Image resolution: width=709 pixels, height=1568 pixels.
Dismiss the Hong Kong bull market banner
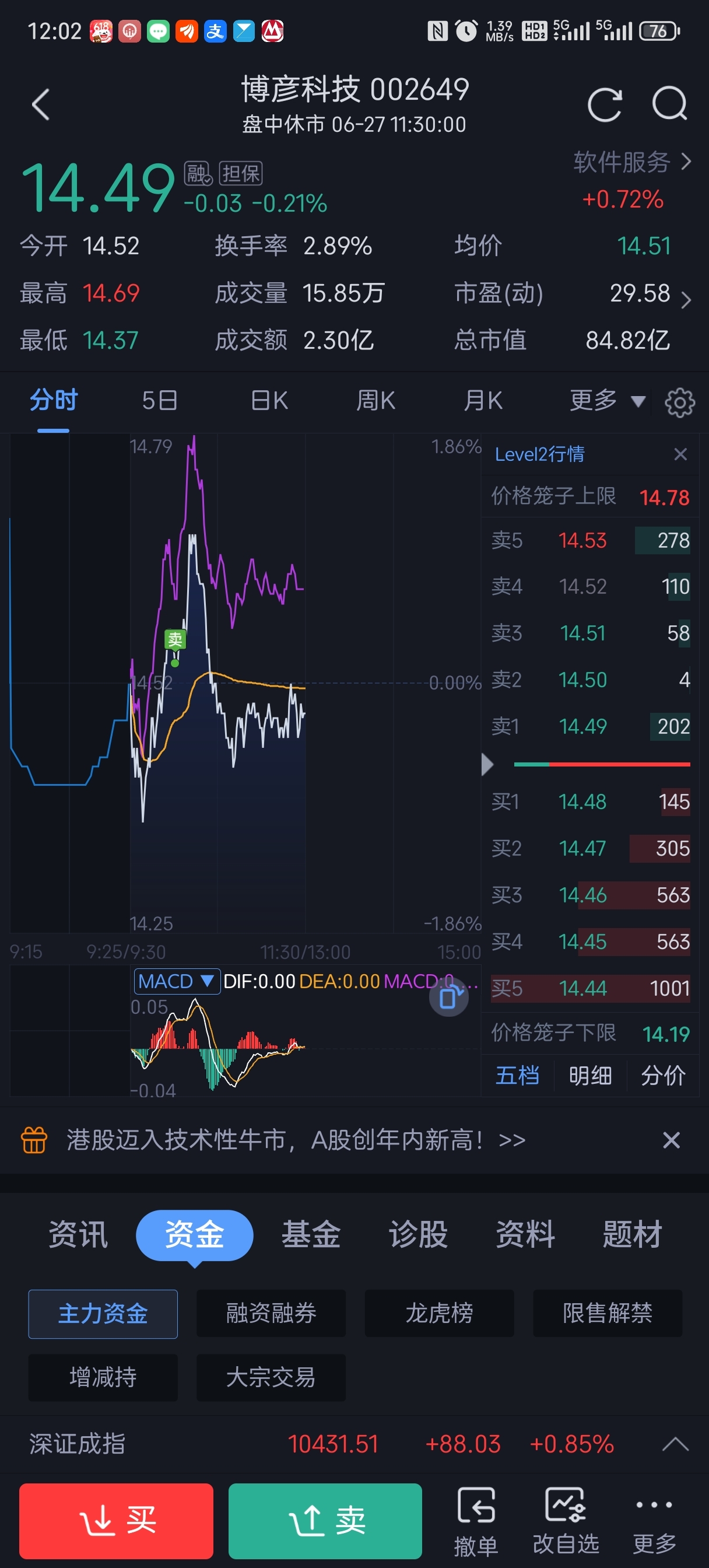(x=671, y=1139)
